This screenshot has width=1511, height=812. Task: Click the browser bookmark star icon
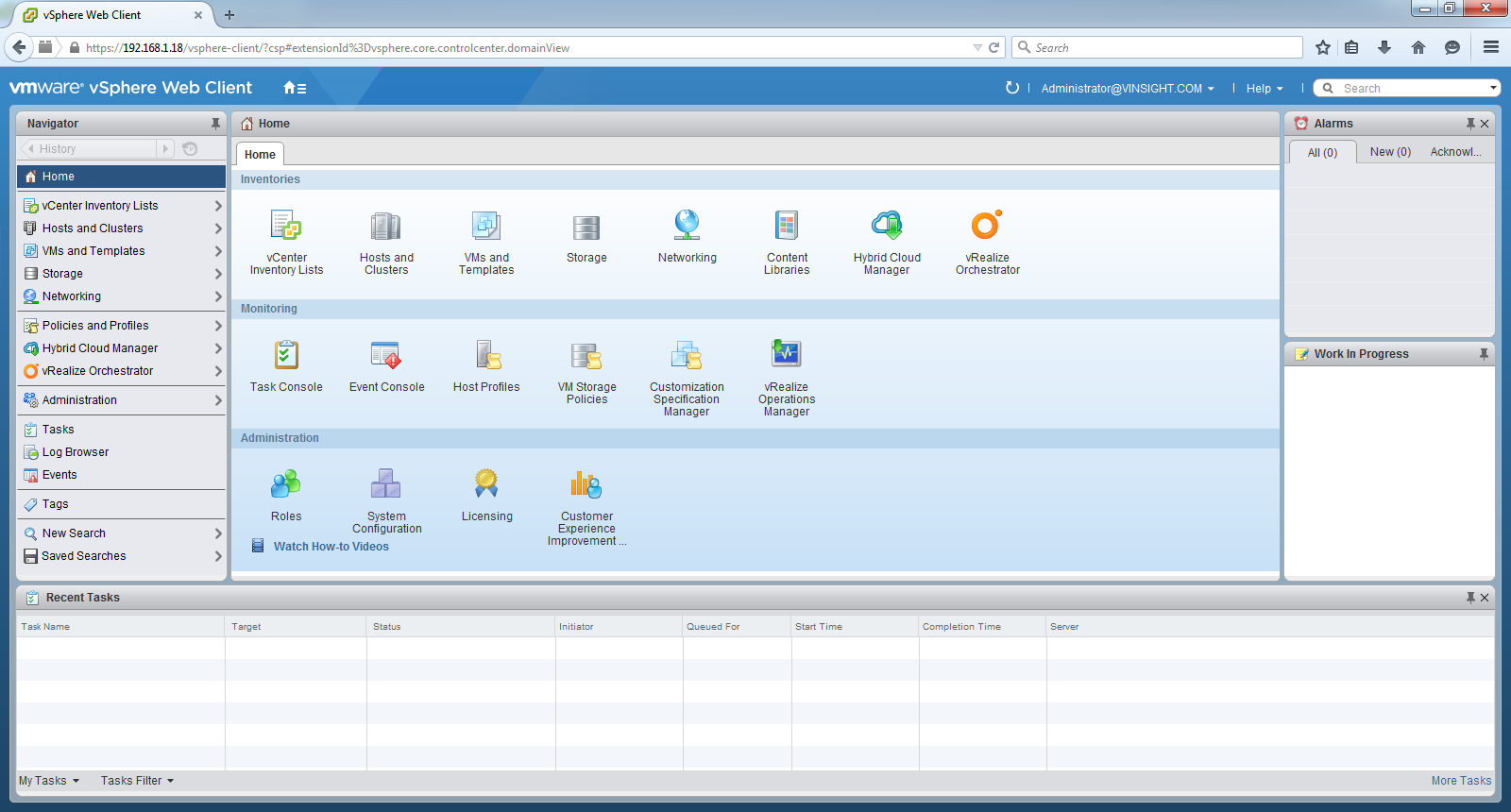tap(1323, 48)
